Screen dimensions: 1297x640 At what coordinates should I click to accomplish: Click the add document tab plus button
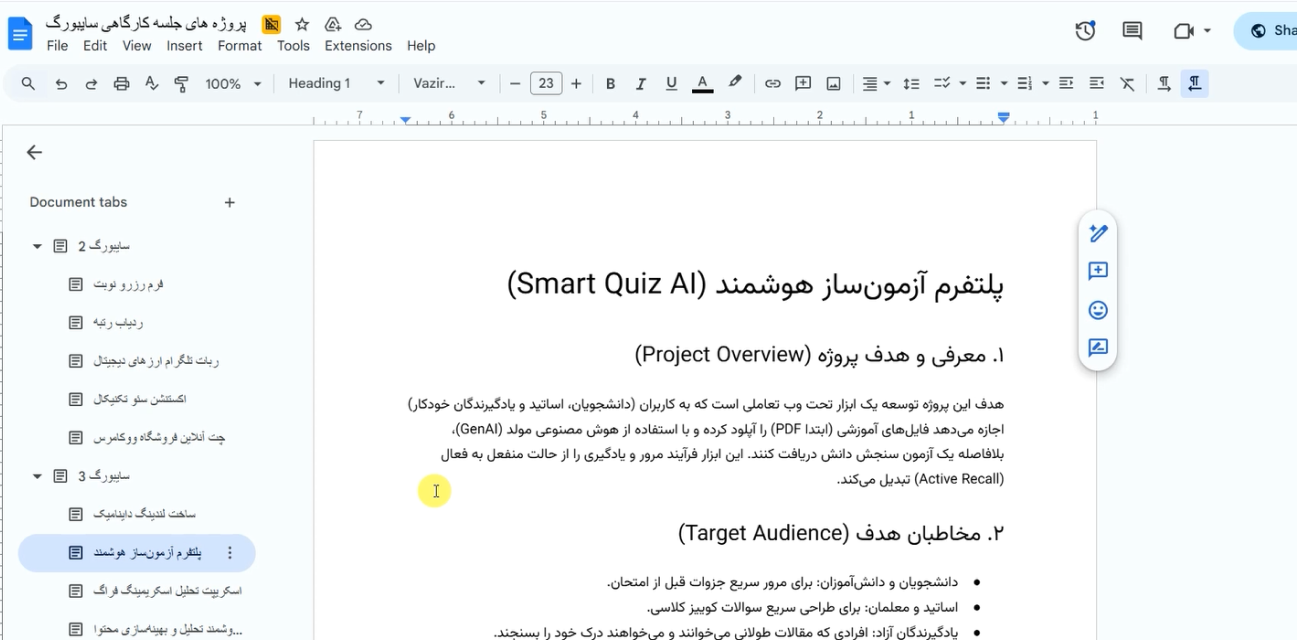click(x=229, y=202)
